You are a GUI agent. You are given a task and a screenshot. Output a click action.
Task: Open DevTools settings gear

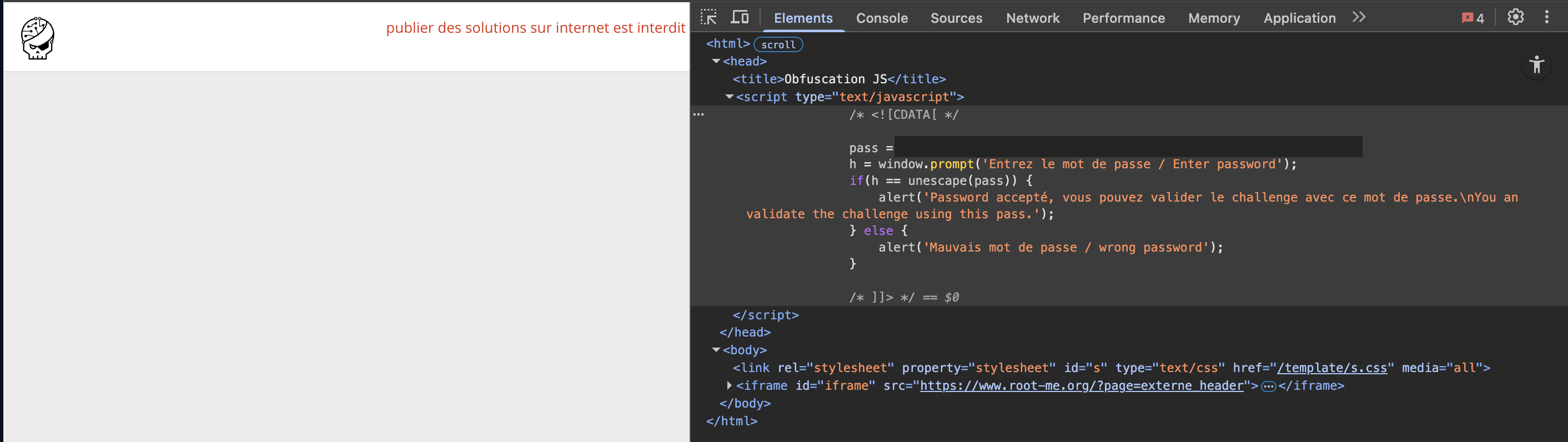[1516, 17]
